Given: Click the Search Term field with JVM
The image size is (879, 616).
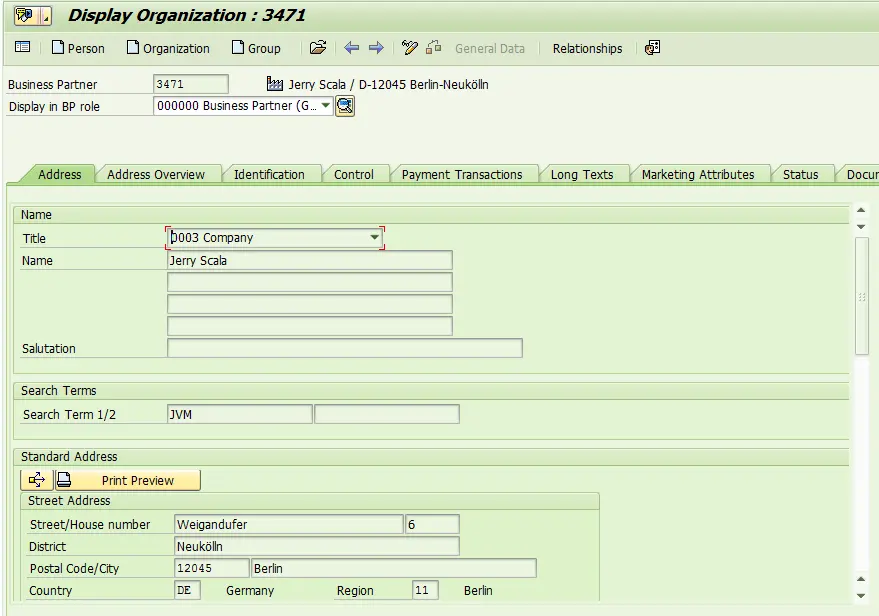Looking at the screenshot, I should click(239, 414).
